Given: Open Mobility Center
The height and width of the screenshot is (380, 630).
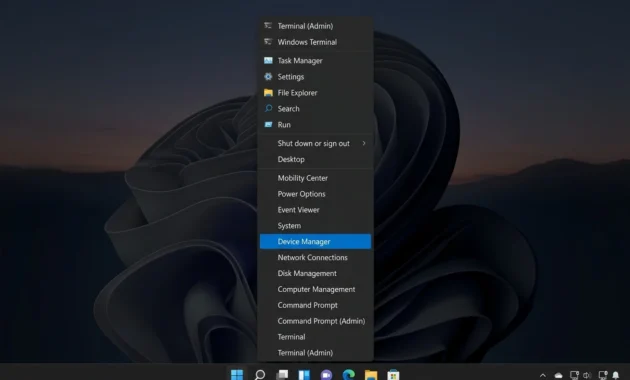Looking at the screenshot, I should click(x=315, y=178).
